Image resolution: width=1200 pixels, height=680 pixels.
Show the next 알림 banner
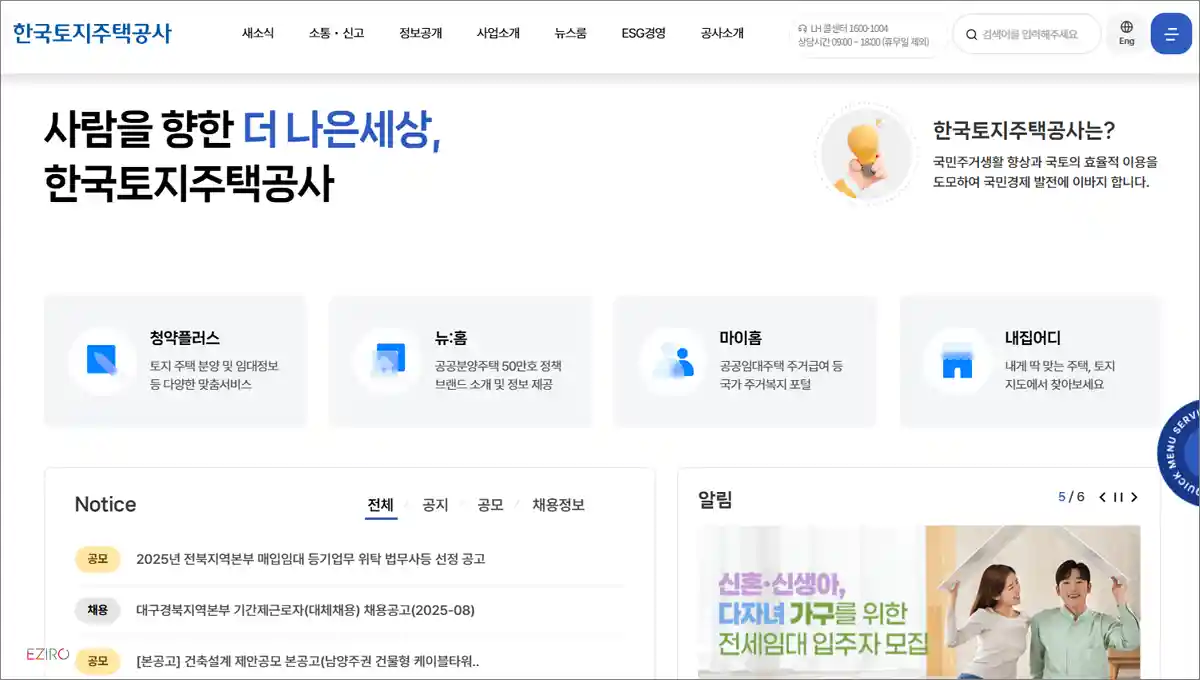pos(1133,497)
